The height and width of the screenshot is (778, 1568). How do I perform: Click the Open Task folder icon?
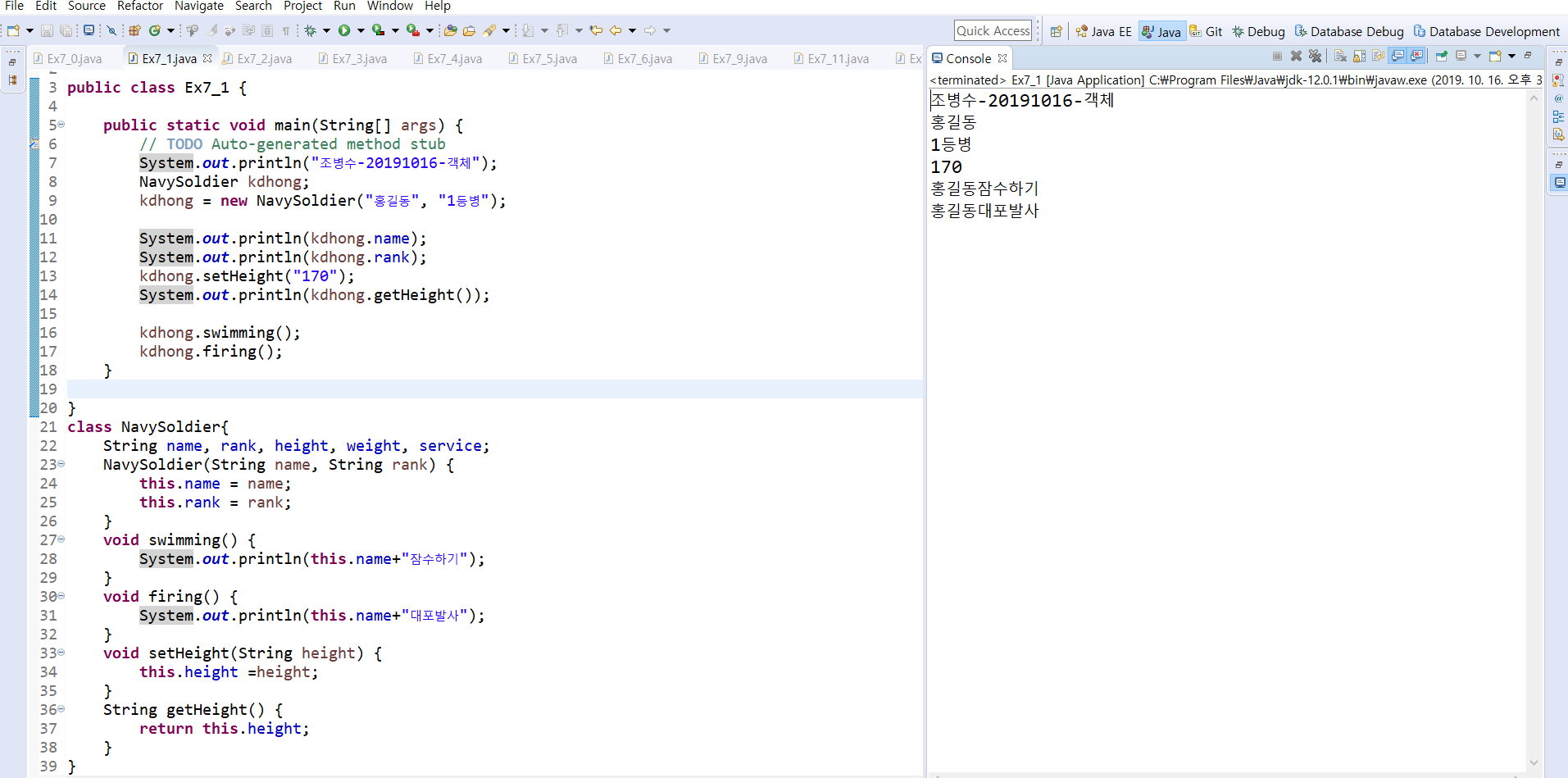[470, 30]
